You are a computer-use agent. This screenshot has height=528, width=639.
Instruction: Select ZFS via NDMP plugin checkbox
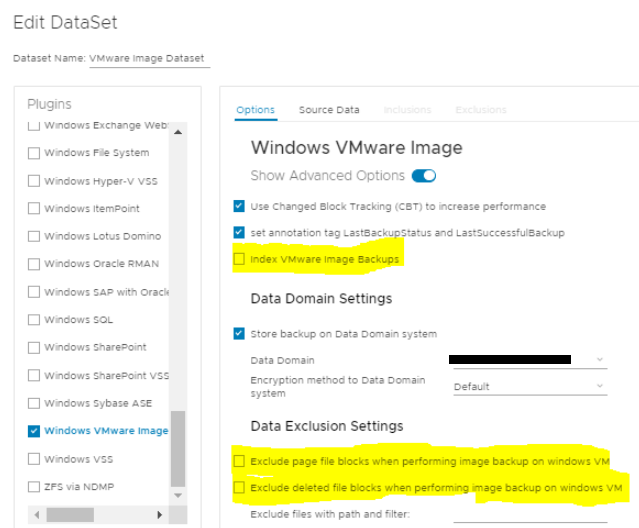pos(35,487)
